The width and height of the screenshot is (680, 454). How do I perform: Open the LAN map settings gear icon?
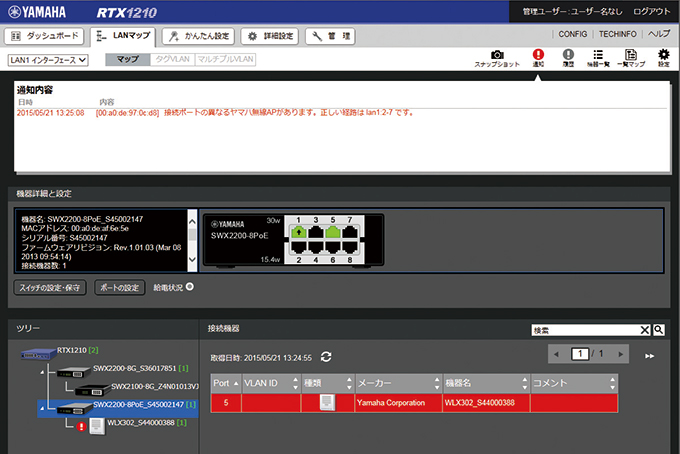(x=664, y=58)
